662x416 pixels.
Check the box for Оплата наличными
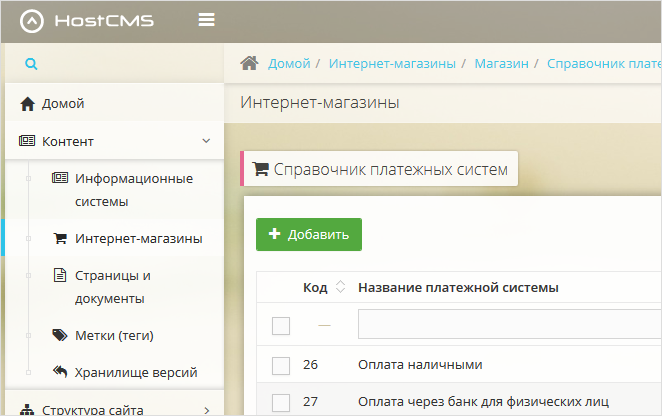pyautogui.click(x=281, y=365)
